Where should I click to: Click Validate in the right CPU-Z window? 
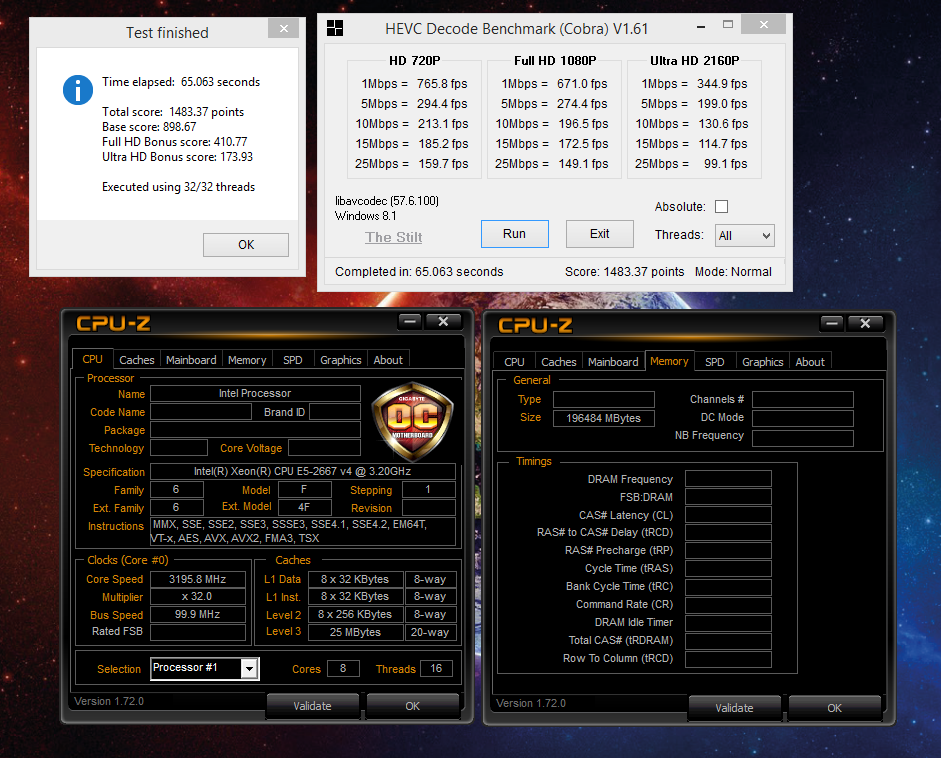tap(734, 708)
